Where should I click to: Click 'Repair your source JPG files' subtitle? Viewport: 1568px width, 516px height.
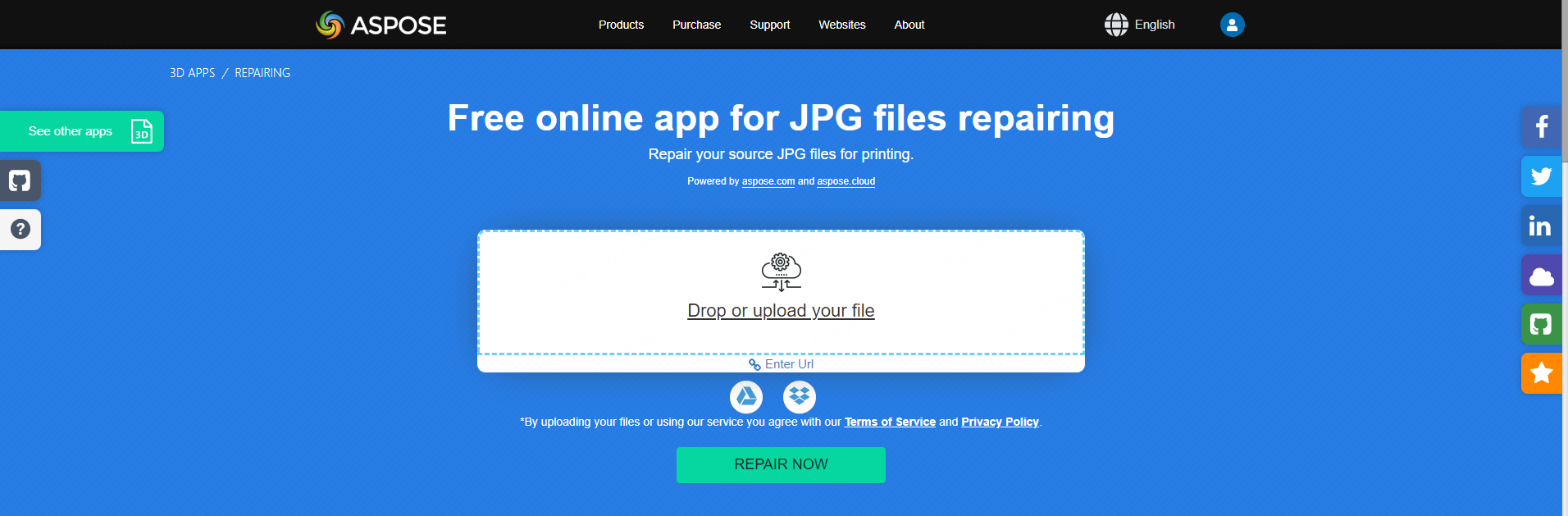click(781, 154)
